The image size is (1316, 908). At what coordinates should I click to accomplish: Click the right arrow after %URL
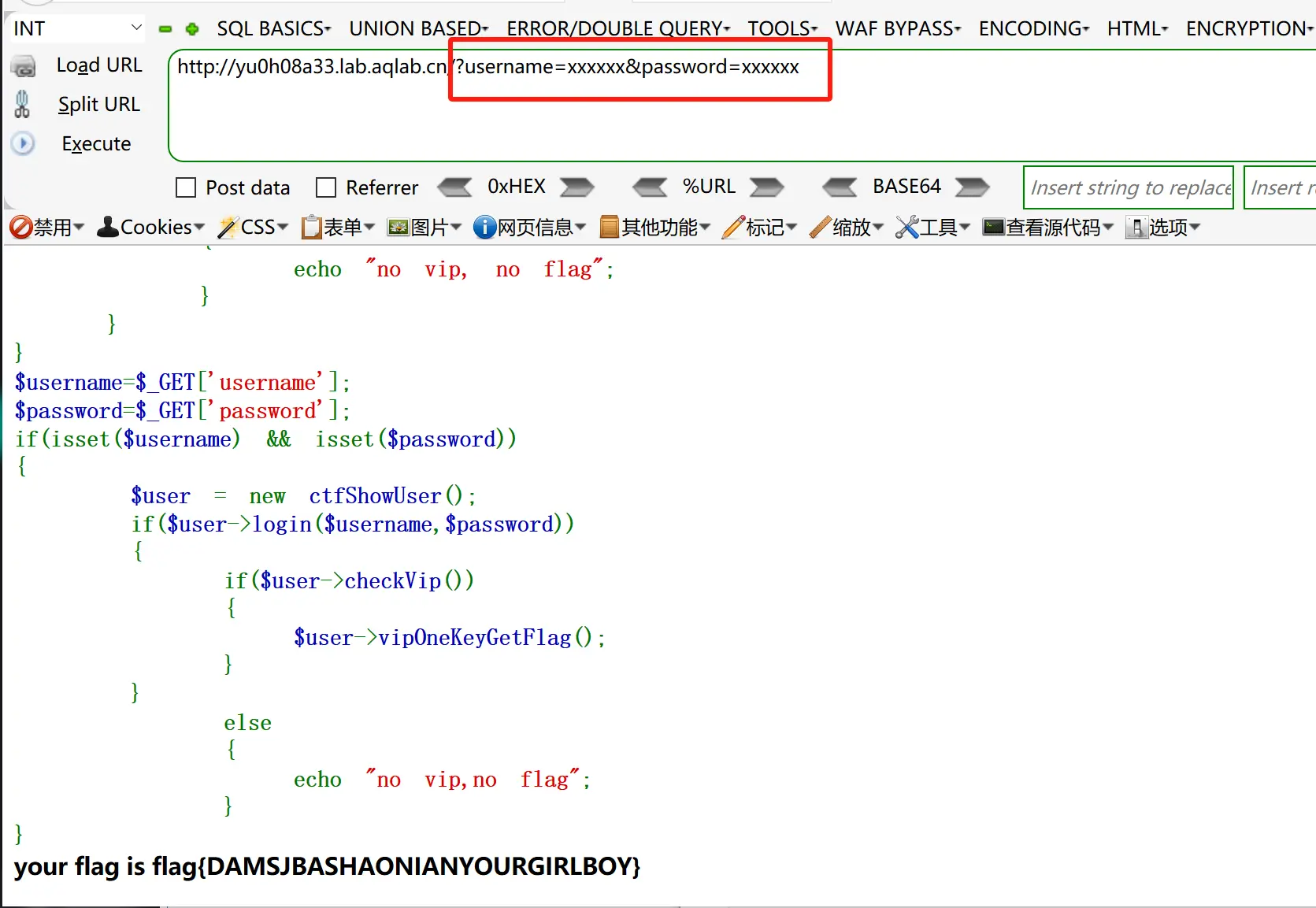(766, 187)
